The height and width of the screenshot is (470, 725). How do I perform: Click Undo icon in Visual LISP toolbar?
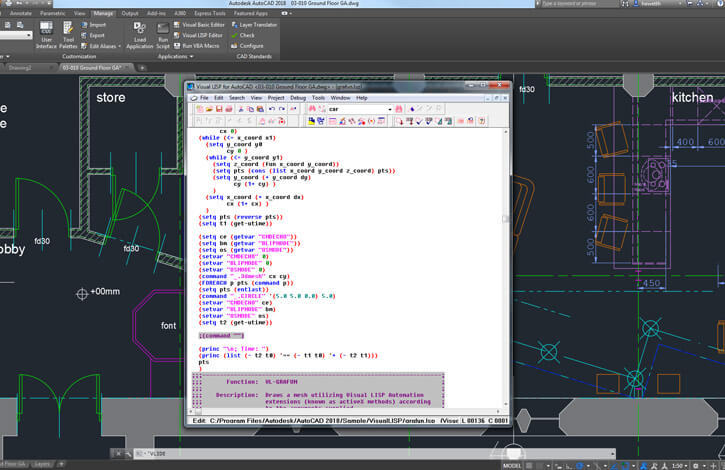coord(272,109)
